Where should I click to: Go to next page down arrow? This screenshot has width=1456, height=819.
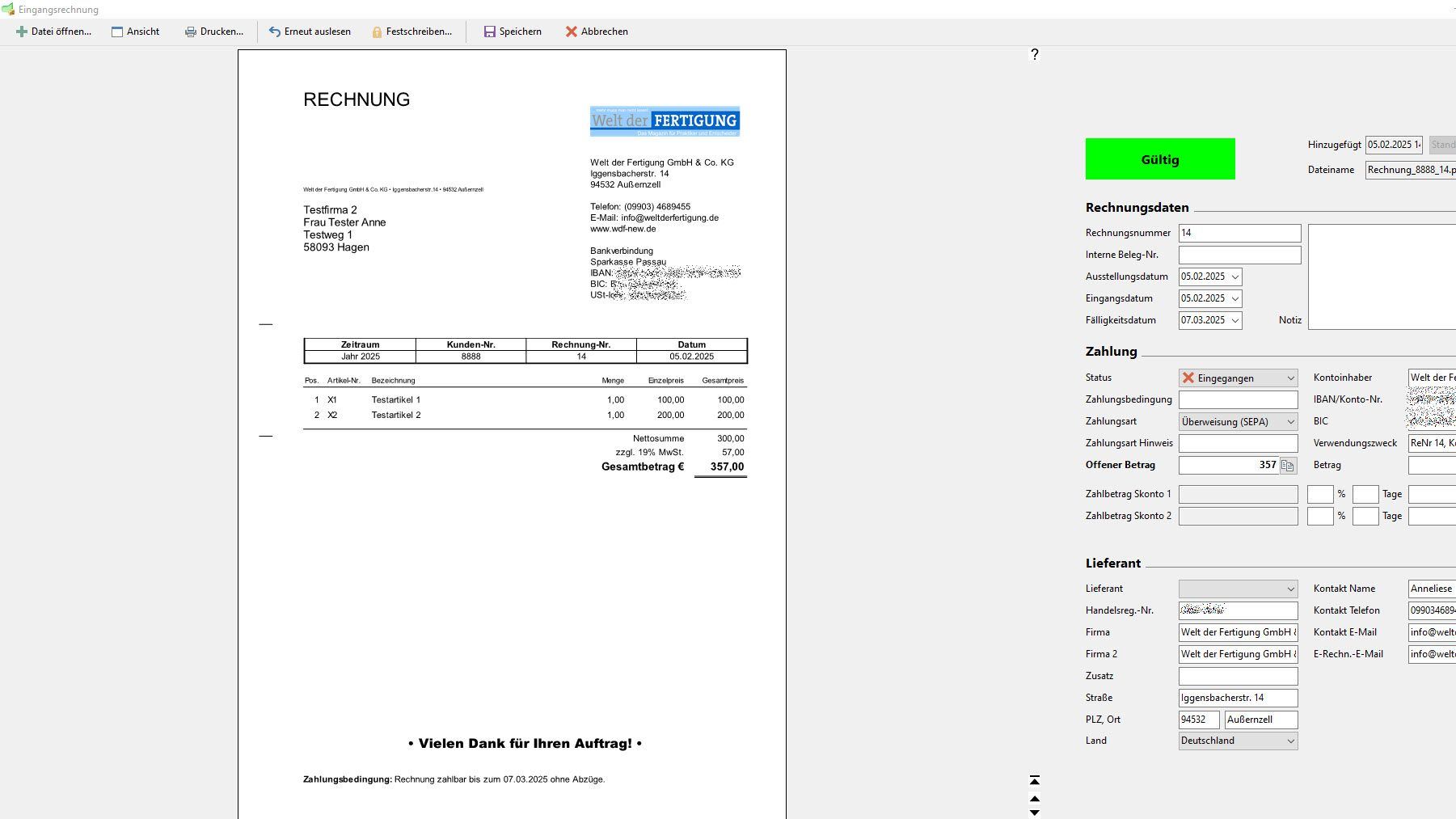(x=1034, y=813)
